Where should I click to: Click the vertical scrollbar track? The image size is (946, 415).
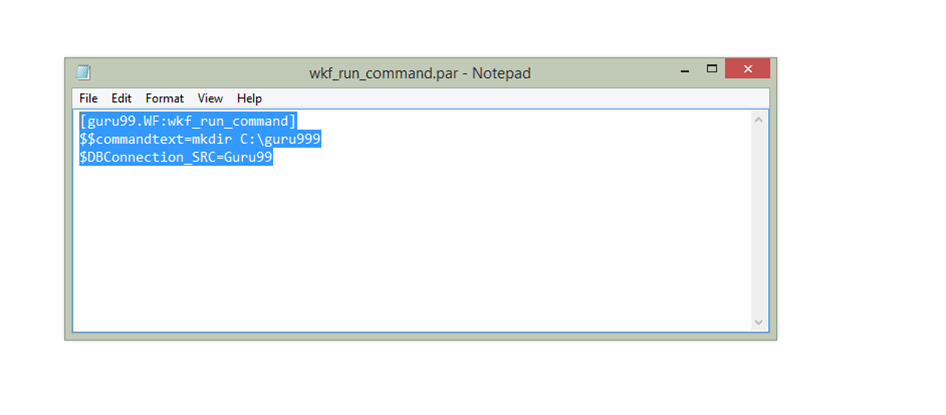pos(759,220)
